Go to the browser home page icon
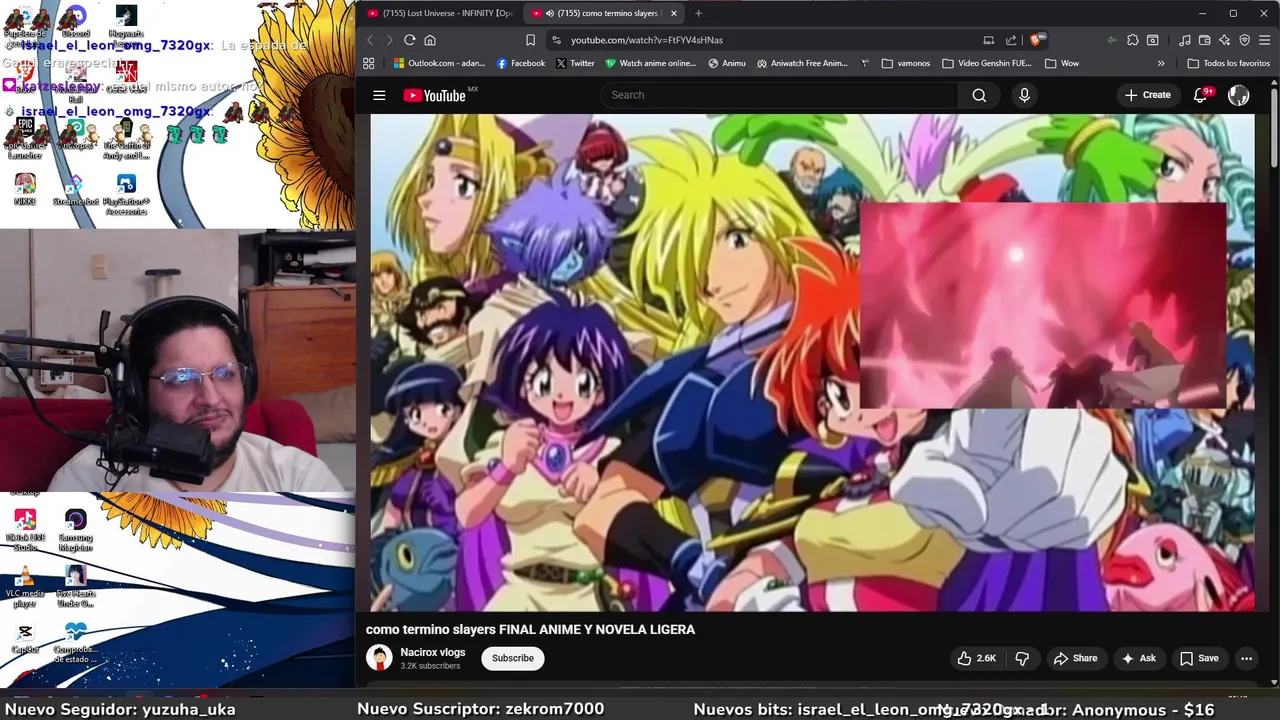 pyautogui.click(x=430, y=40)
